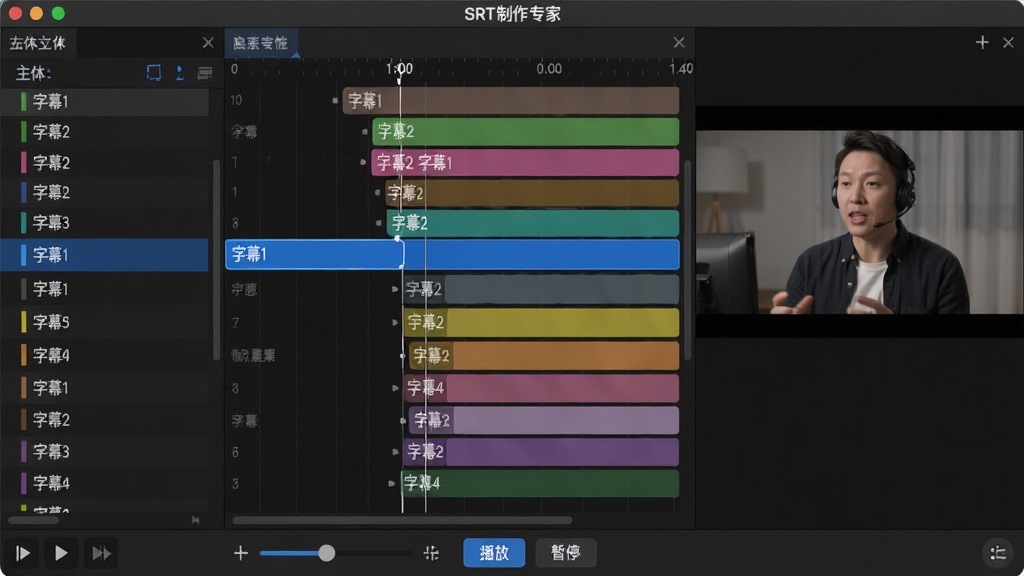1024x576 pixels.
Task: Click the fit-to-view icon right of zoom slider
Action: (x=431, y=553)
